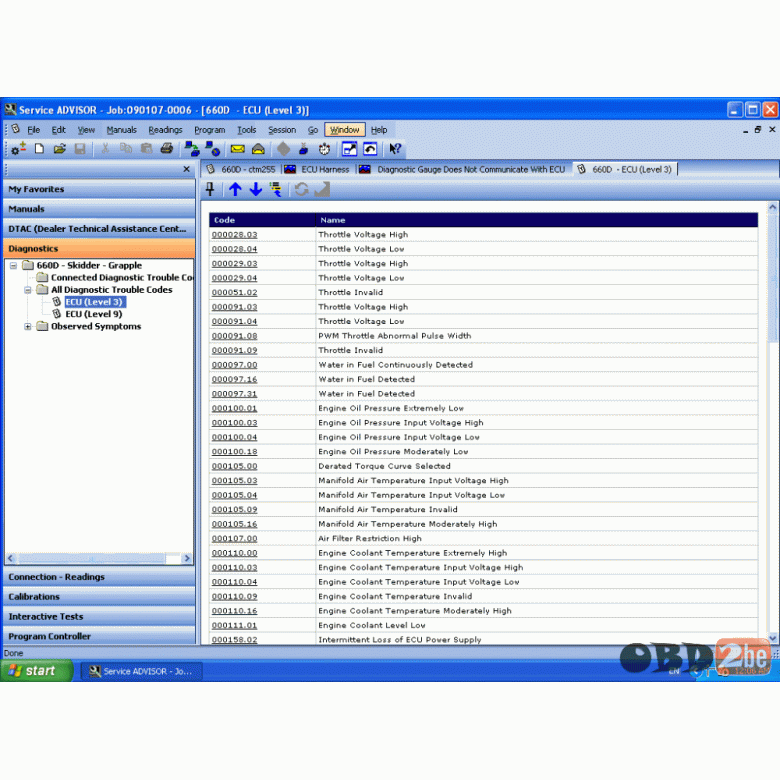780x780 pixels.
Task: Open the Connection - Readings panel
Action: pyautogui.click(x=99, y=577)
